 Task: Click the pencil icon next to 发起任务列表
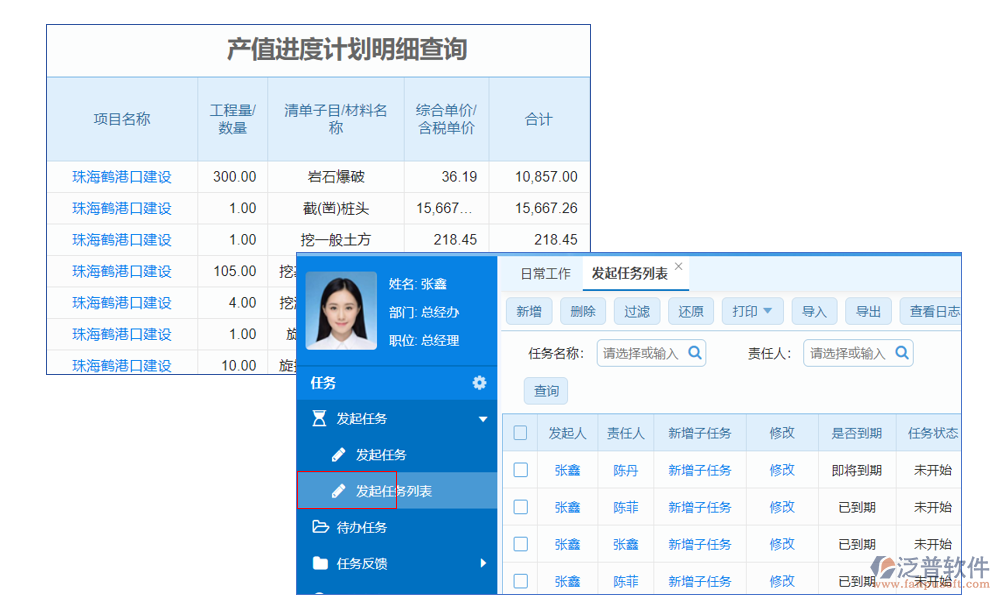[339, 491]
